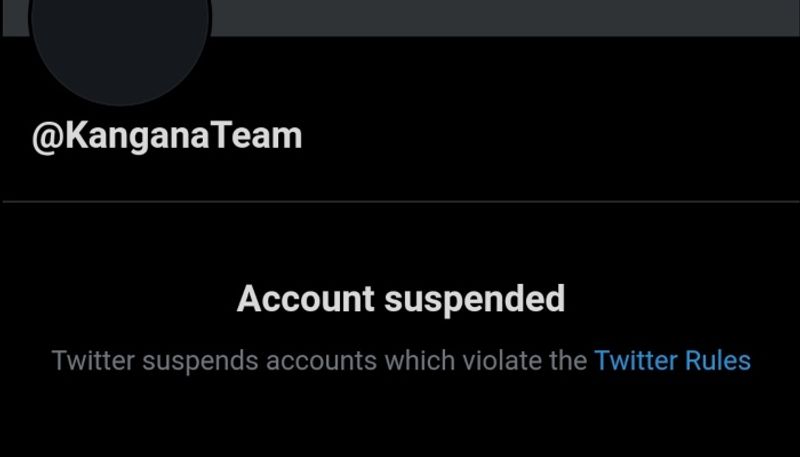
Task: Click the word "Account" in the heading
Action: (x=305, y=298)
